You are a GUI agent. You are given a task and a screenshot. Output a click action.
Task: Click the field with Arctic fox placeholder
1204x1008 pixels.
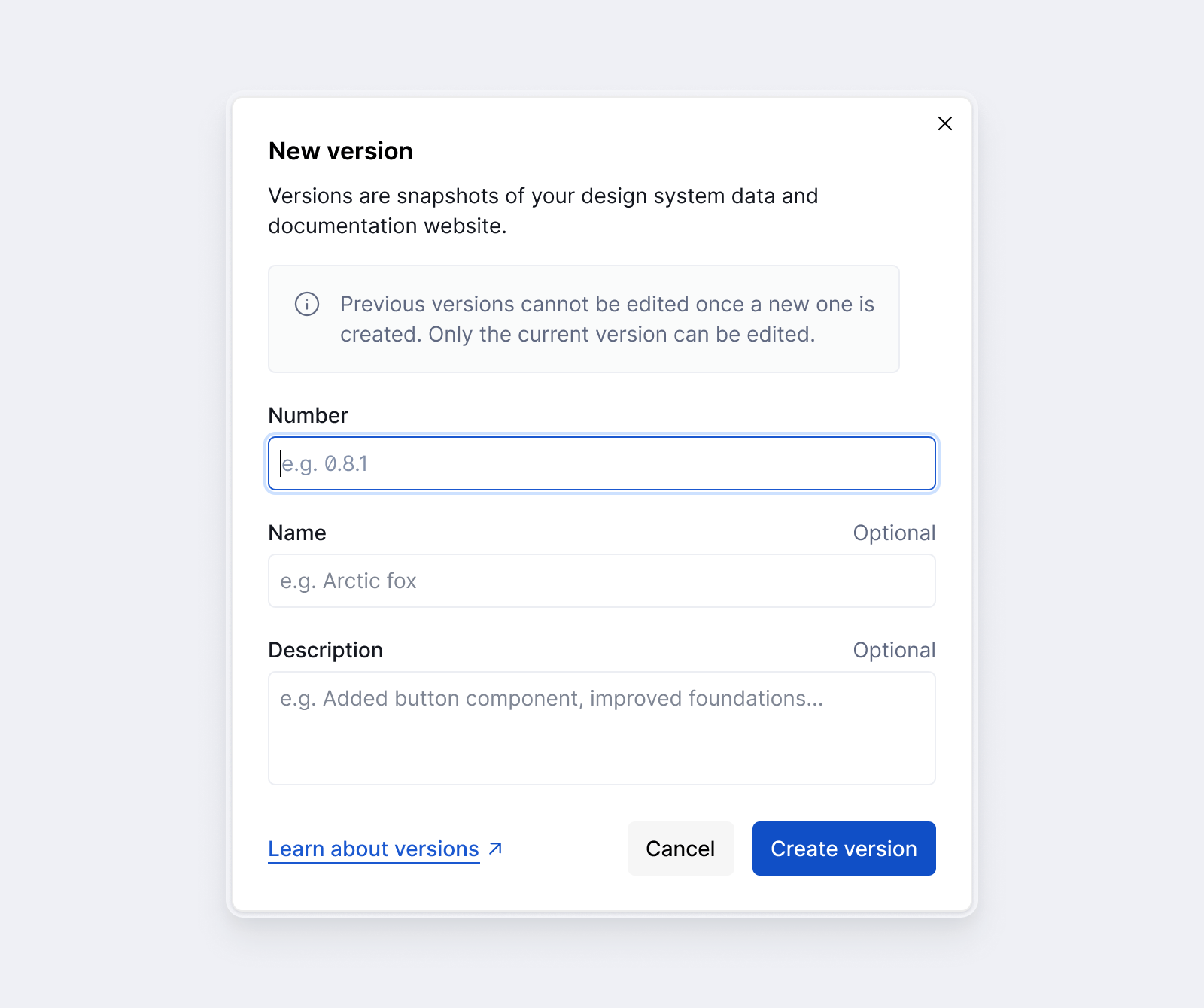(x=600, y=581)
